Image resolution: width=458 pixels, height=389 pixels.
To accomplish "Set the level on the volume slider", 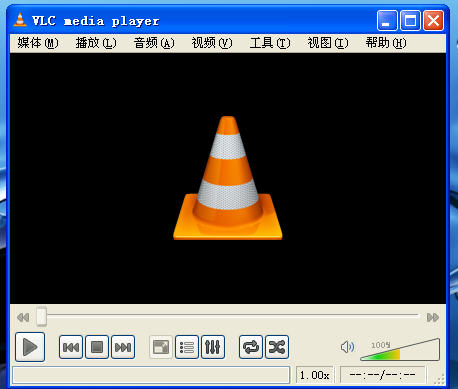I will click(x=400, y=349).
